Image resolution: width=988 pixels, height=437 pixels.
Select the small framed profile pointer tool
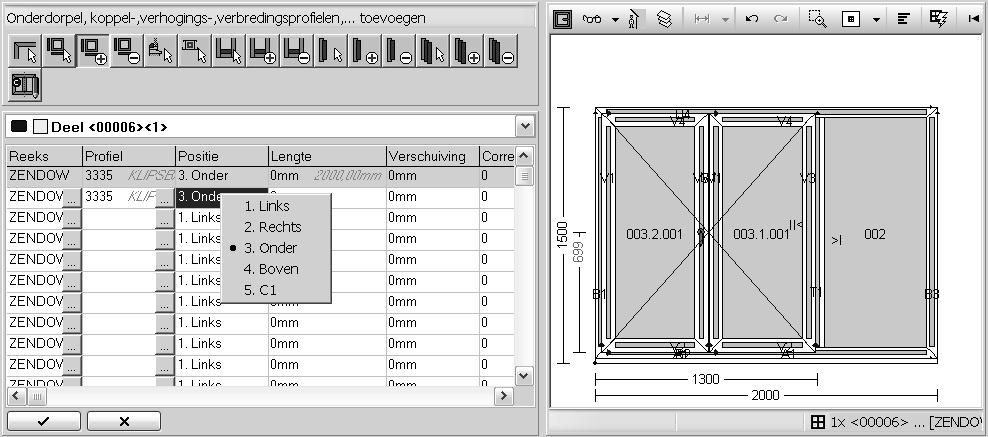[x=195, y=51]
